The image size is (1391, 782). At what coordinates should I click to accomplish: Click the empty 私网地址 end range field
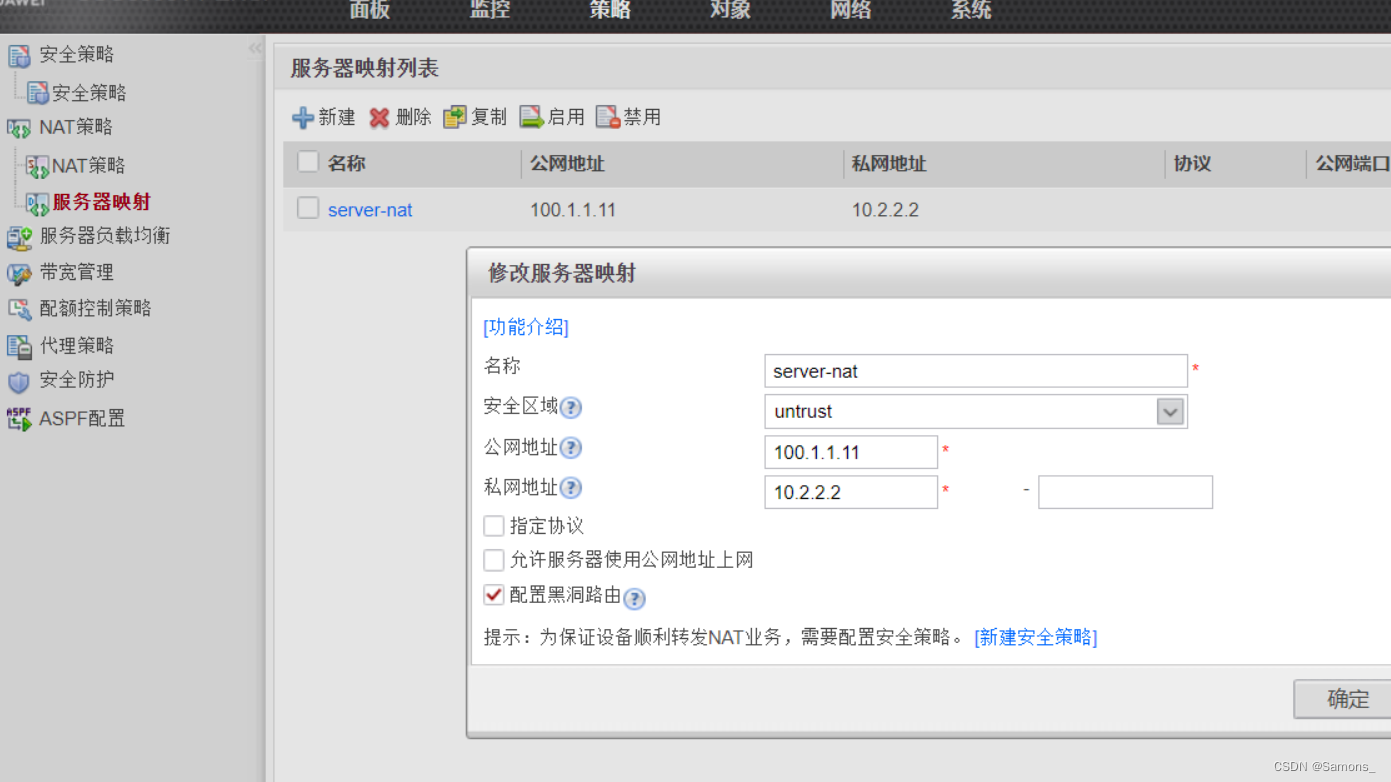pyautogui.click(x=1126, y=492)
